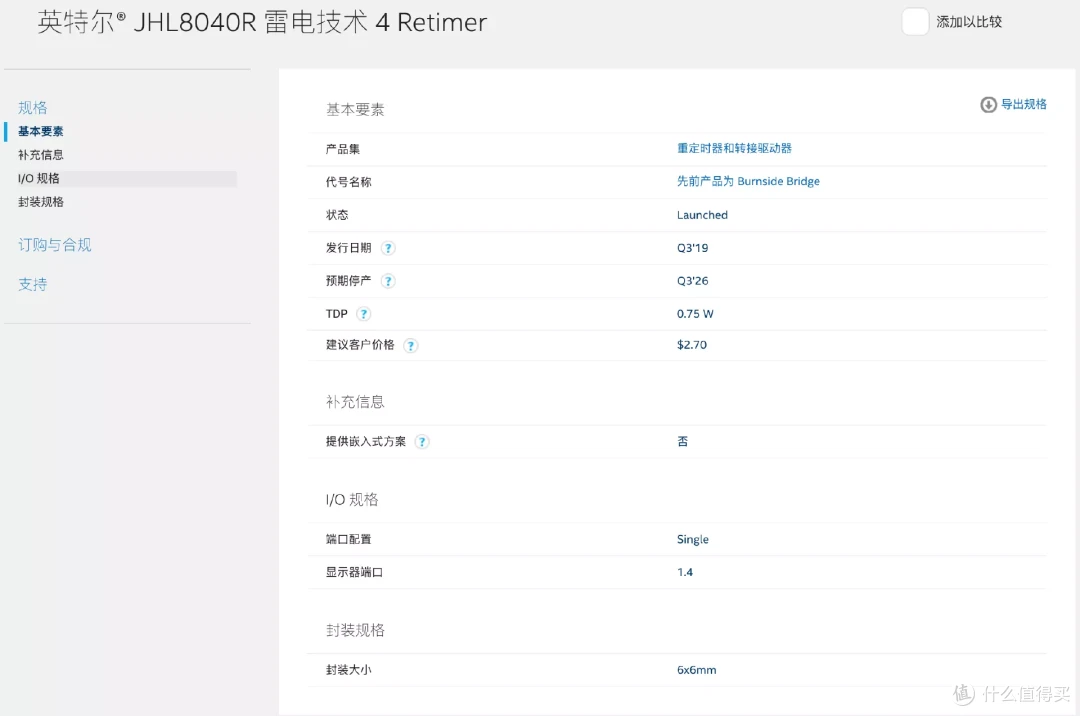Click the Q3'26 expected discontinuance value
Screen dimensions: 1080x716
[692, 281]
